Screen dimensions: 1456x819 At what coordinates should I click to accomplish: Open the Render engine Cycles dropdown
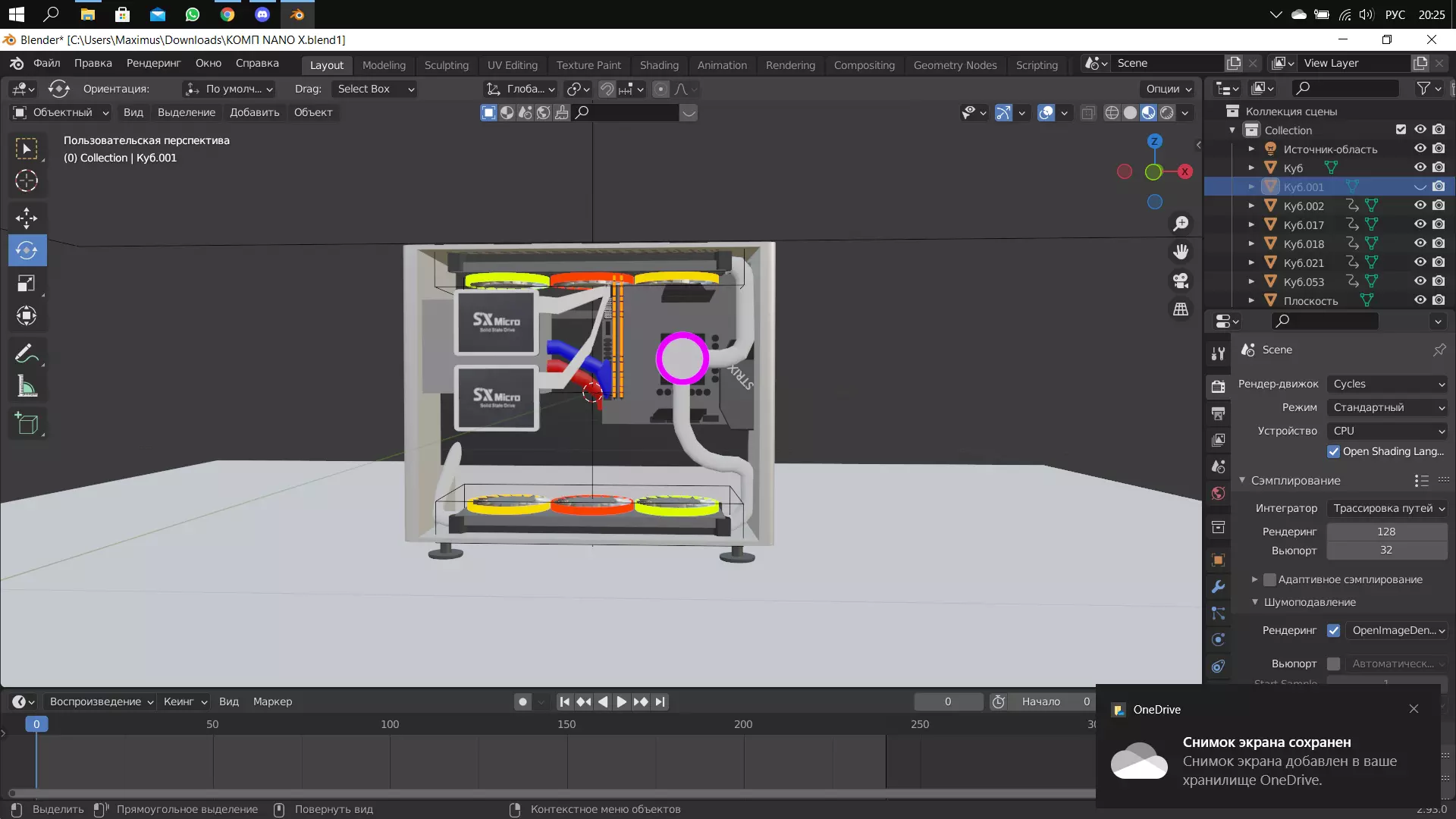(1388, 384)
